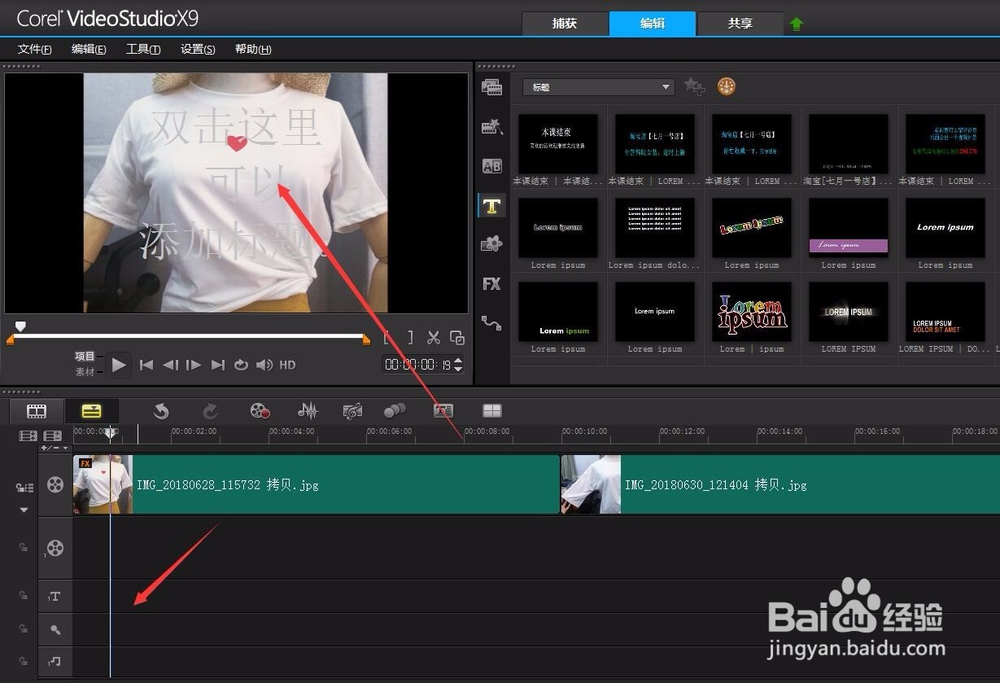
Task: Expand the track manager down arrow
Action: (x=24, y=510)
